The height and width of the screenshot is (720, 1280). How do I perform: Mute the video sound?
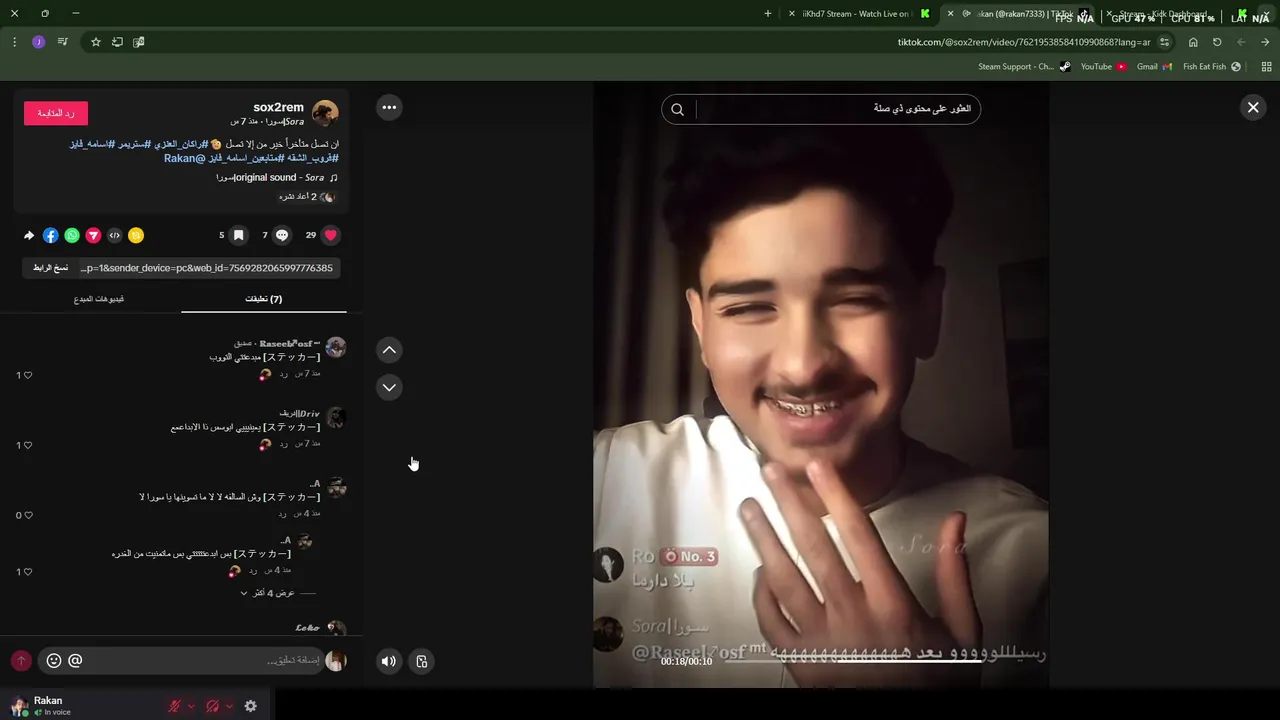[x=389, y=661]
